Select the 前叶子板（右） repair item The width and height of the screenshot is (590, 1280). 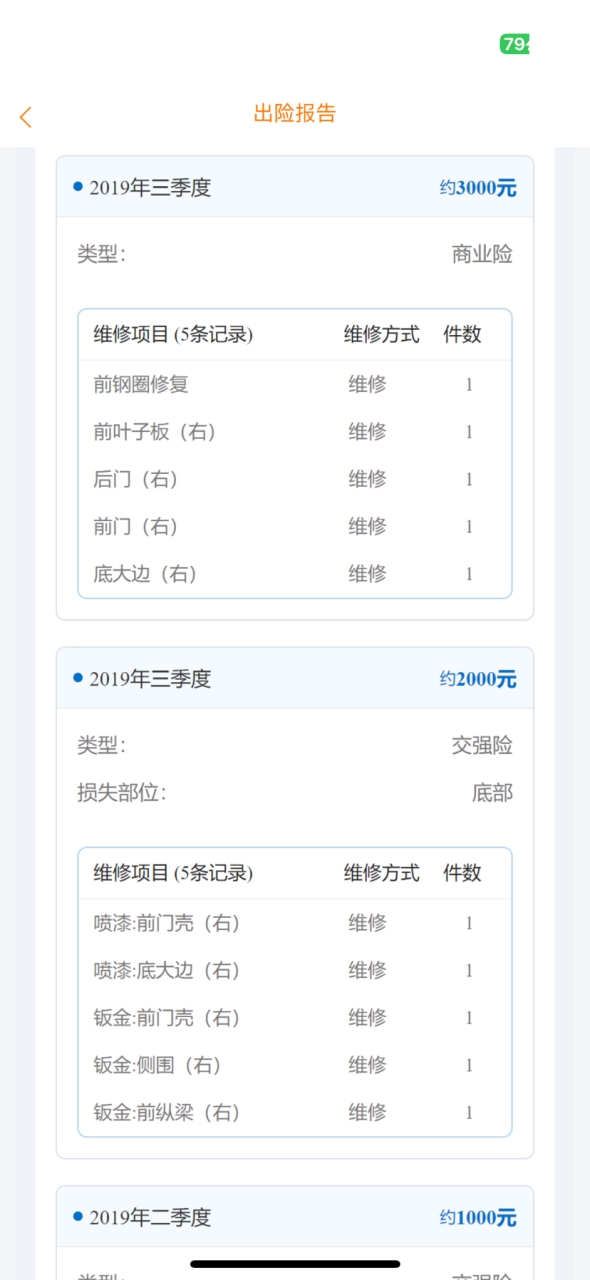point(155,432)
